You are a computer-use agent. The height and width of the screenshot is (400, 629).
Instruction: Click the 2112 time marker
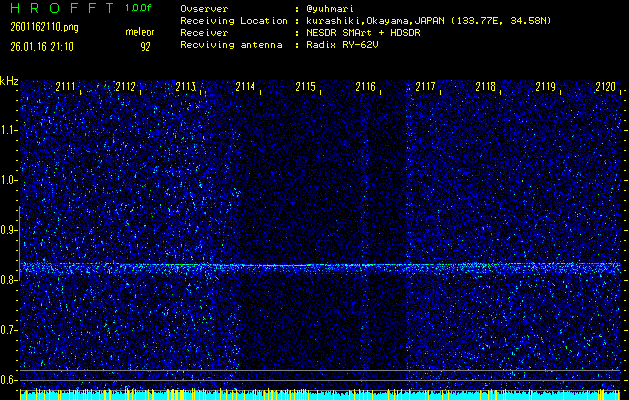pos(125,87)
